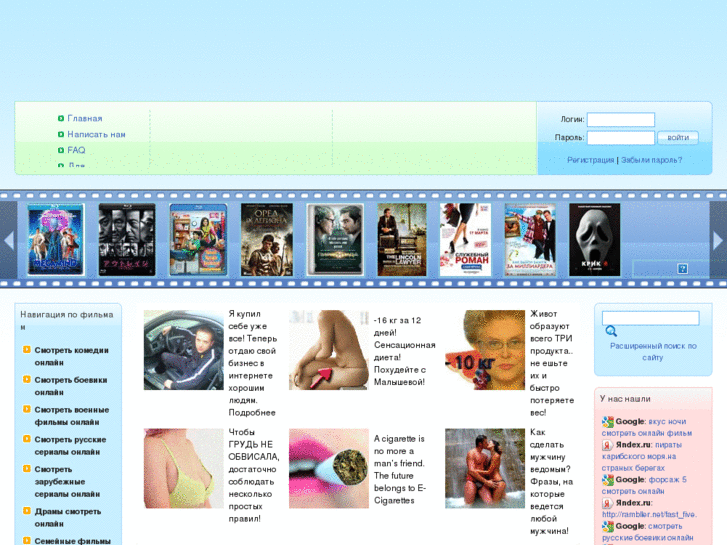Open Смотреть русские сериалы онлайн category
The image size is (727, 545).
click(x=70, y=446)
